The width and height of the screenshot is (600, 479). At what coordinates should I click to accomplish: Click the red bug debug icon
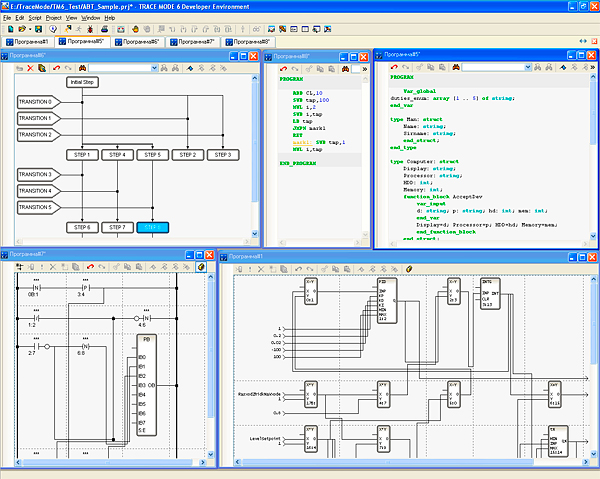coord(90,29)
